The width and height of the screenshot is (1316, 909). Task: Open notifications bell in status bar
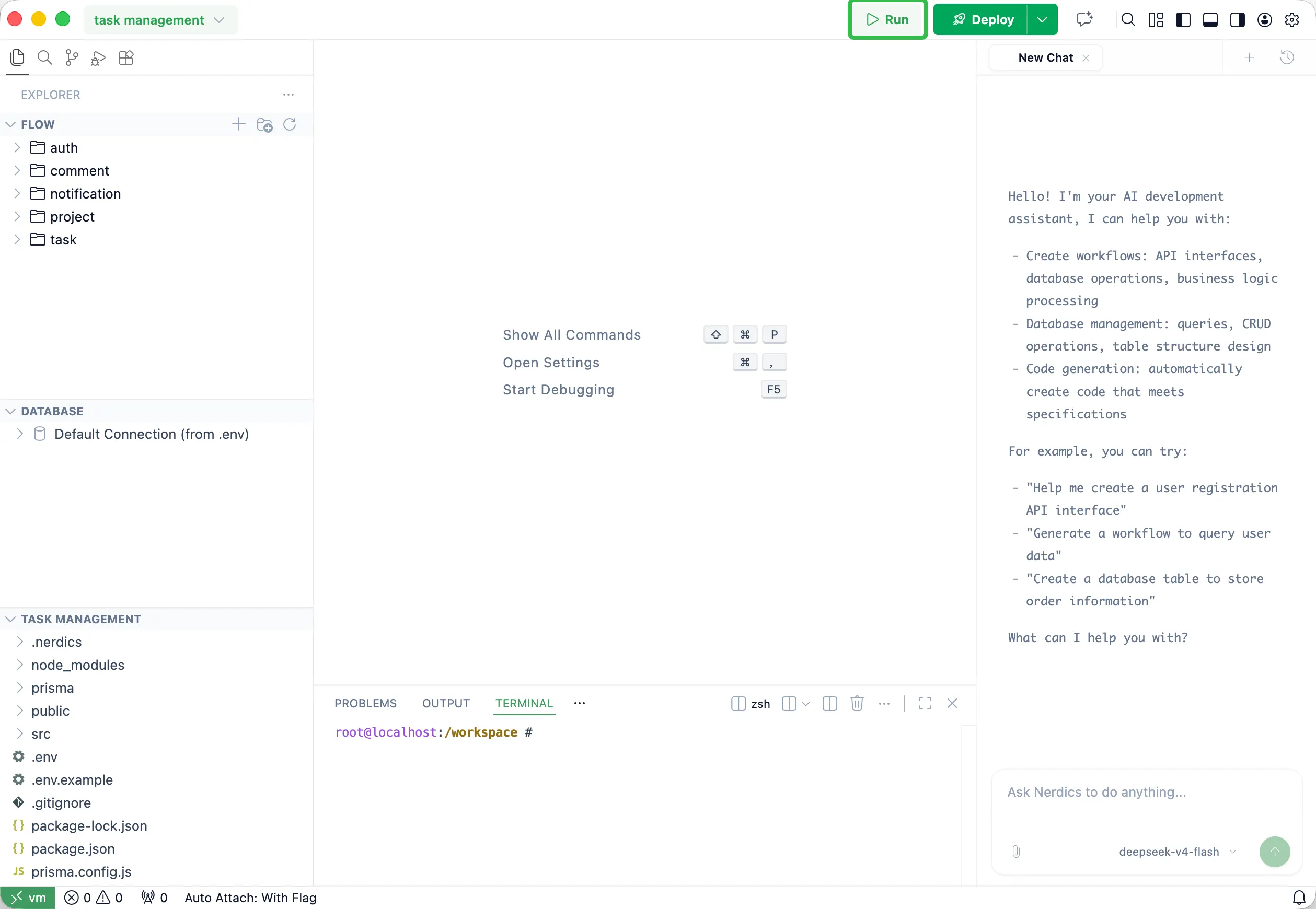pyautogui.click(x=1299, y=898)
